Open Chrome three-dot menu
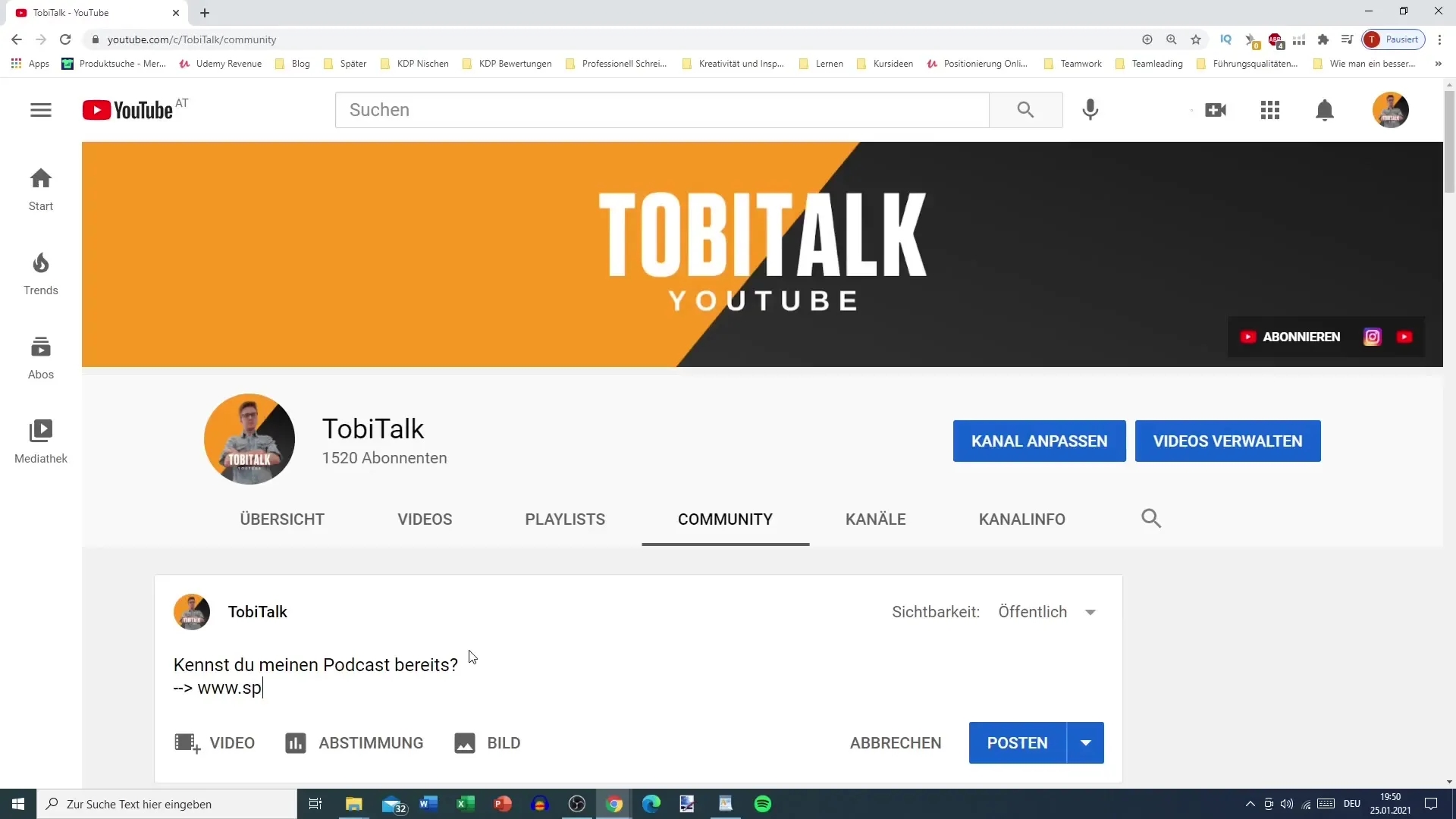 click(1439, 39)
